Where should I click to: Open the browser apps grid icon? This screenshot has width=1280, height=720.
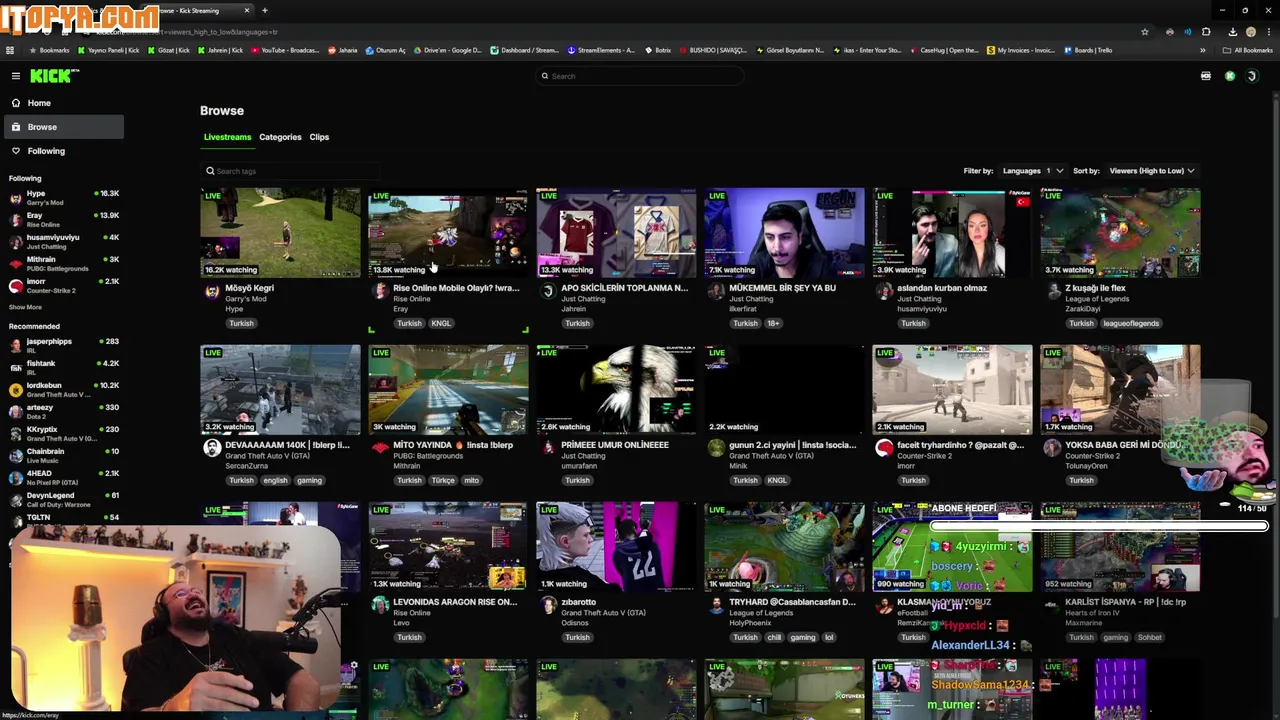coord(10,50)
